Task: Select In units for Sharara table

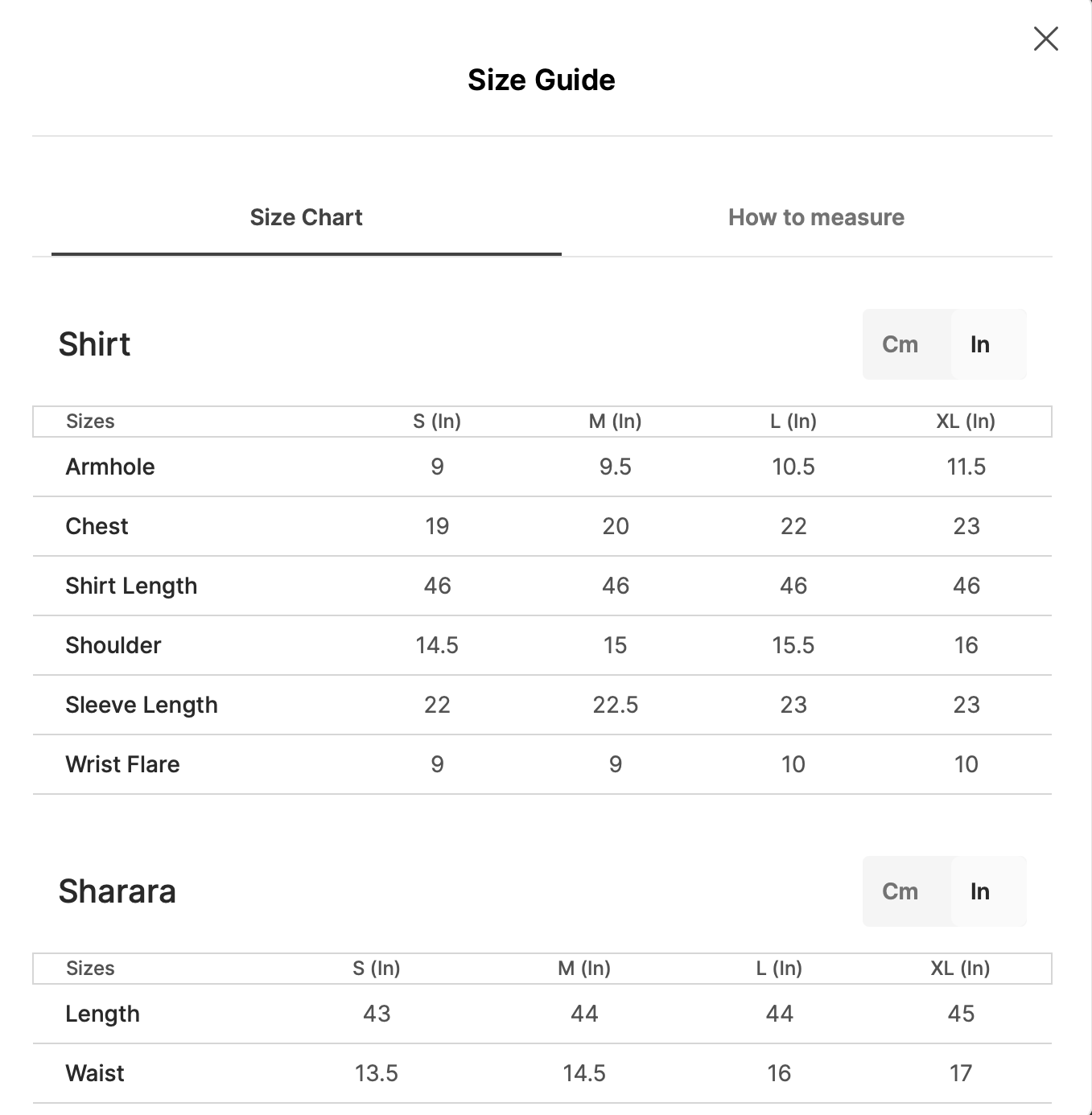Action: pos(980,891)
